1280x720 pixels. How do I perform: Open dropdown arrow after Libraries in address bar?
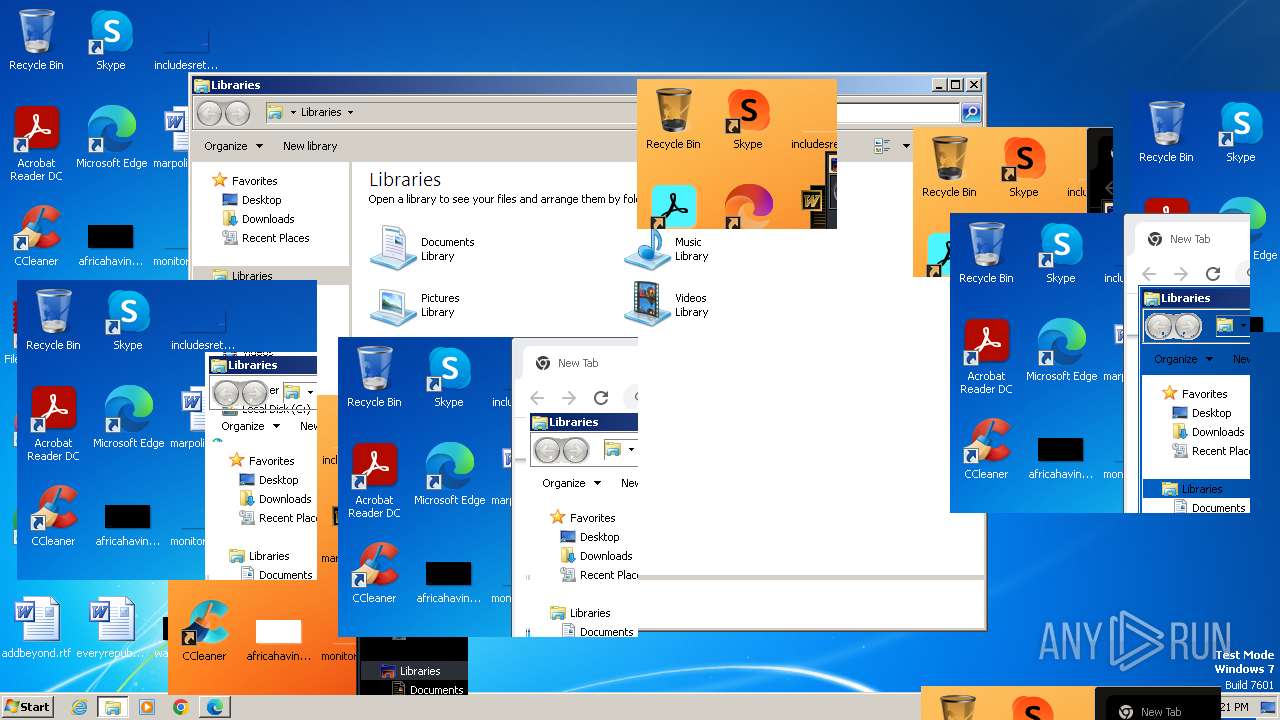point(350,113)
